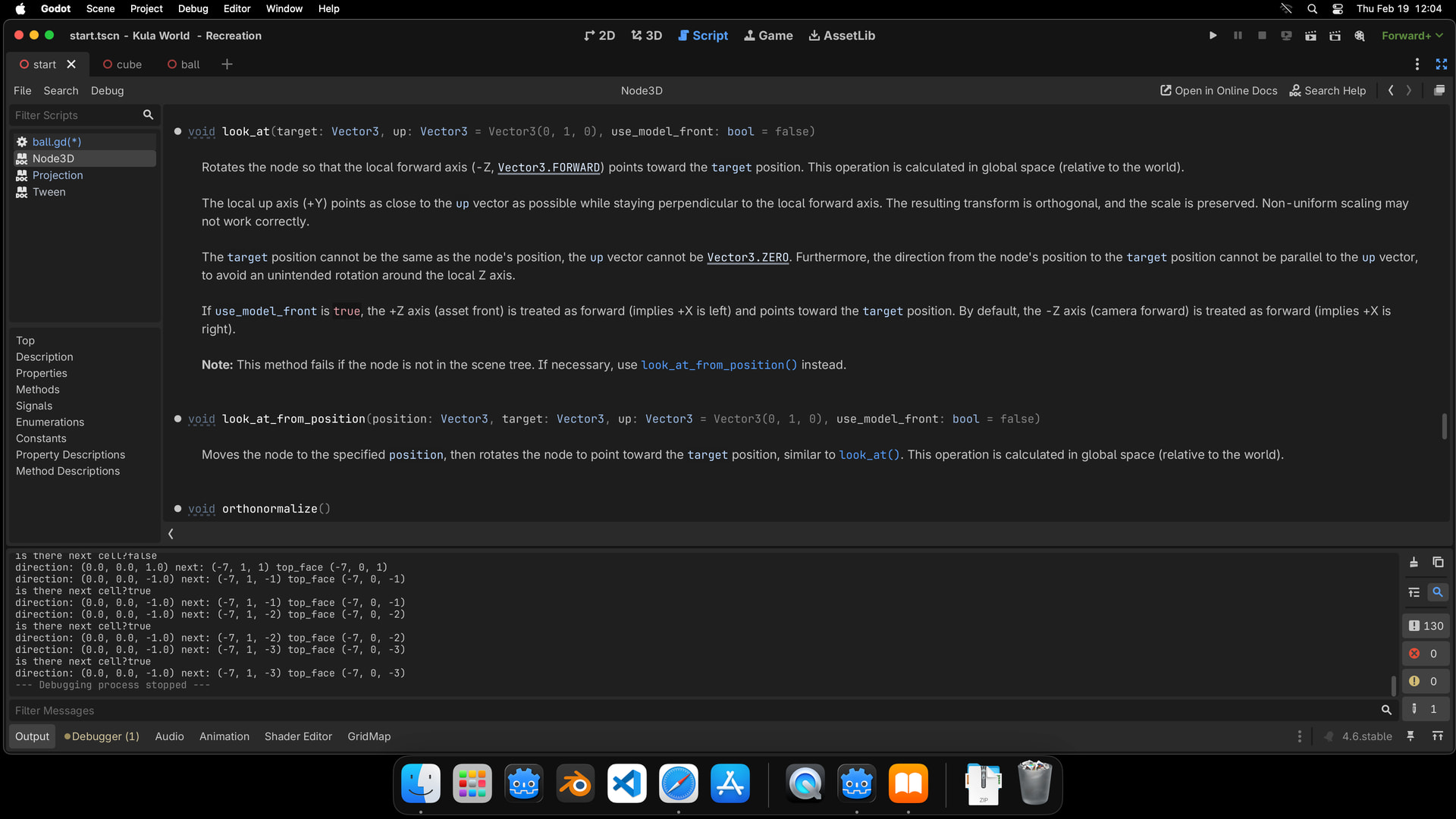Pin the bottom panel with pushpin icon
1456x819 pixels.
coord(1410,736)
